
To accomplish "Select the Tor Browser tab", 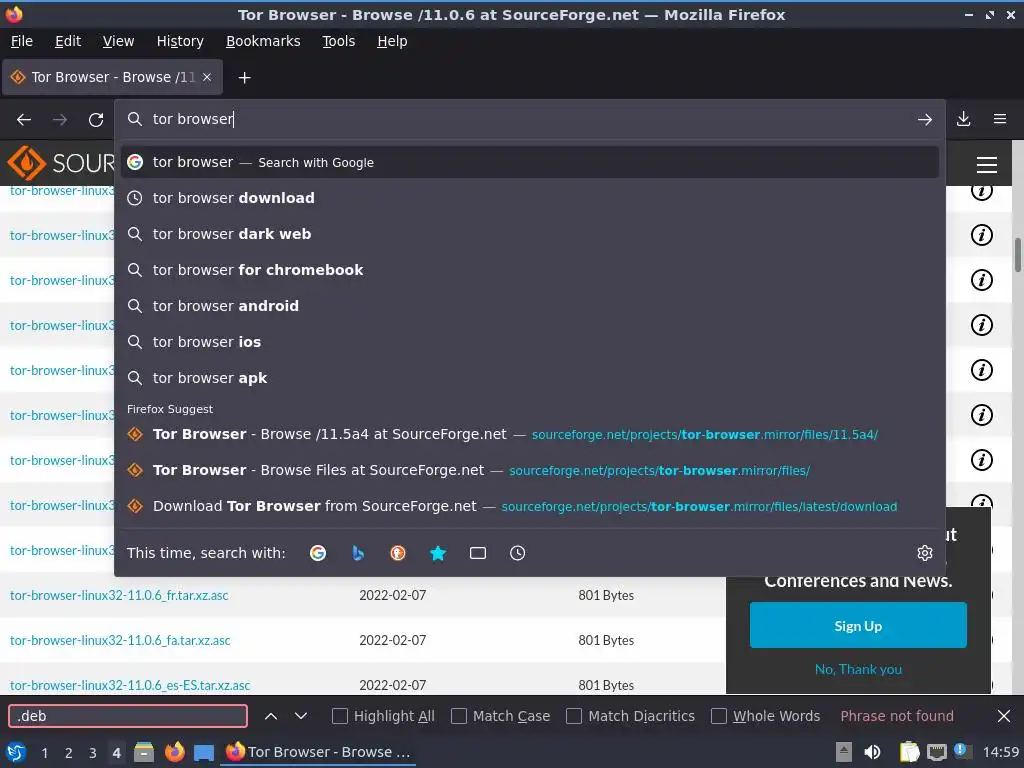I will (112, 77).
